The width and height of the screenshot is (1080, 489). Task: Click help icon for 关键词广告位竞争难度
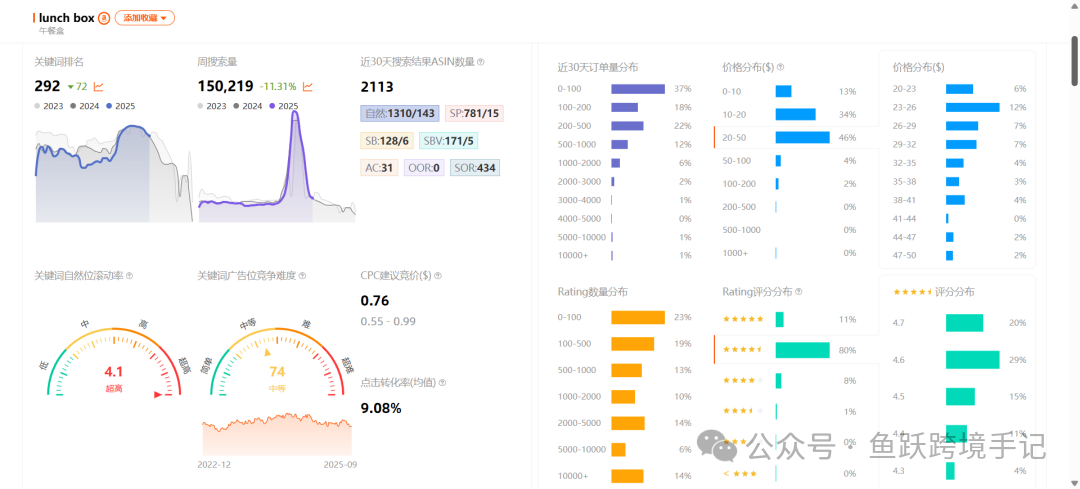point(302,275)
